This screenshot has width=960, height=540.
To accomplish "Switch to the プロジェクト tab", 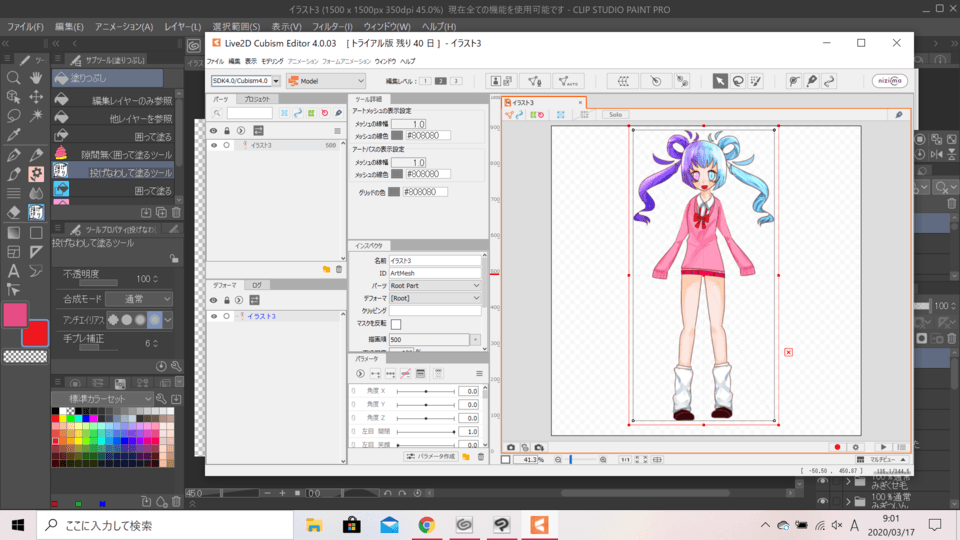I will pos(257,99).
